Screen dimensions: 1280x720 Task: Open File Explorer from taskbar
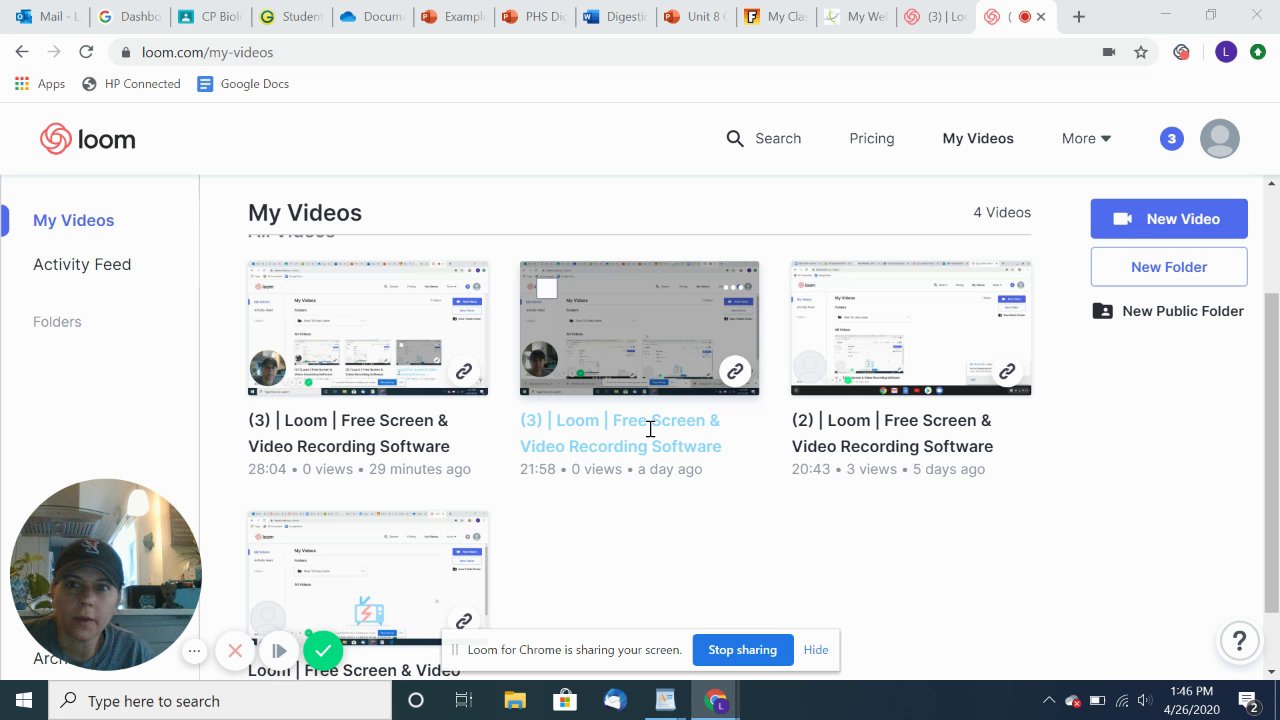tap(515, 700)
